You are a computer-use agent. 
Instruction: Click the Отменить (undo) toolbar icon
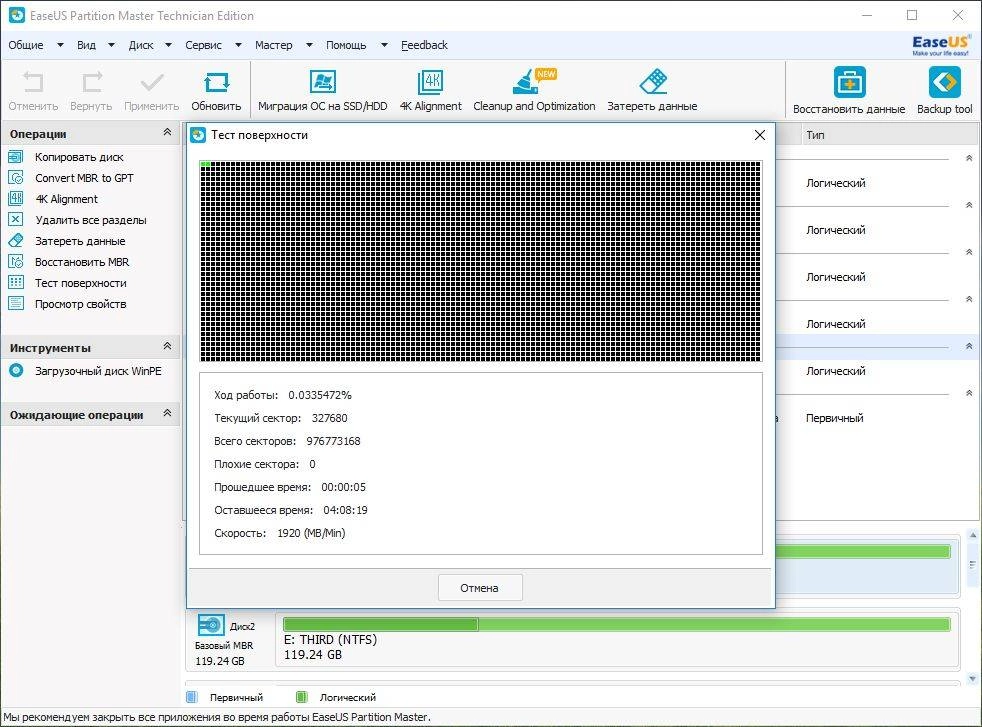point(33,82)
